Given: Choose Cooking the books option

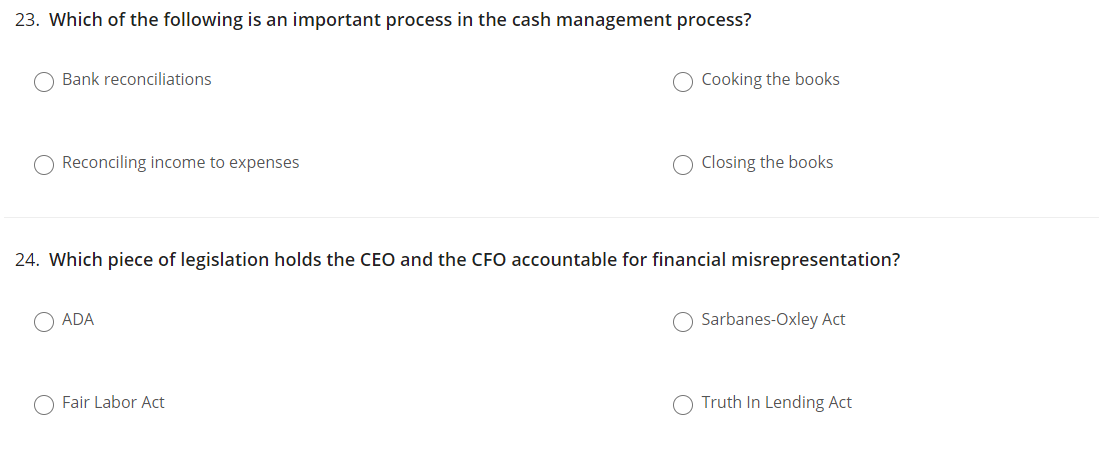Looking at the screenshot, I should pyautogui.click(x=683, y=82).
